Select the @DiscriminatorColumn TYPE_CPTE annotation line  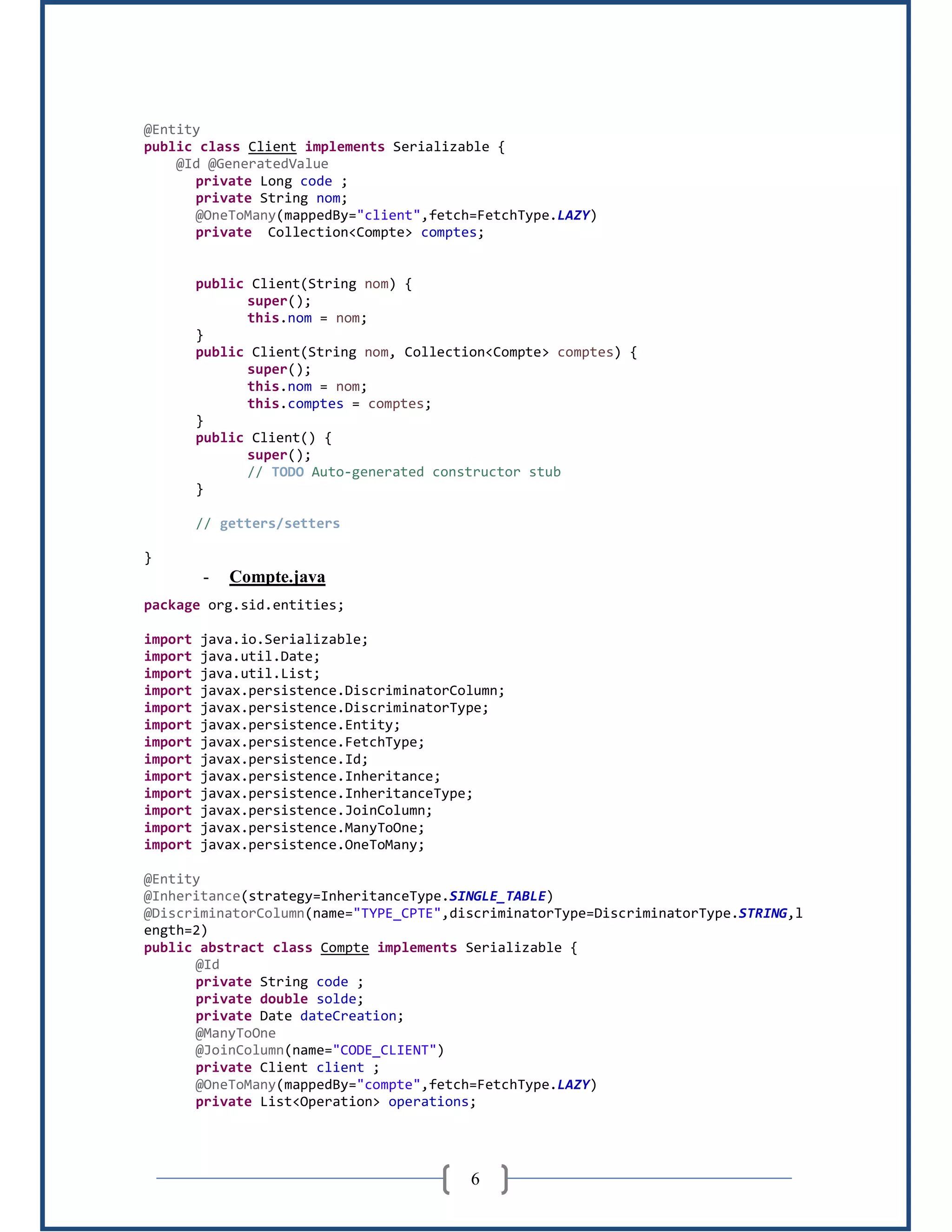click(473, 913)
